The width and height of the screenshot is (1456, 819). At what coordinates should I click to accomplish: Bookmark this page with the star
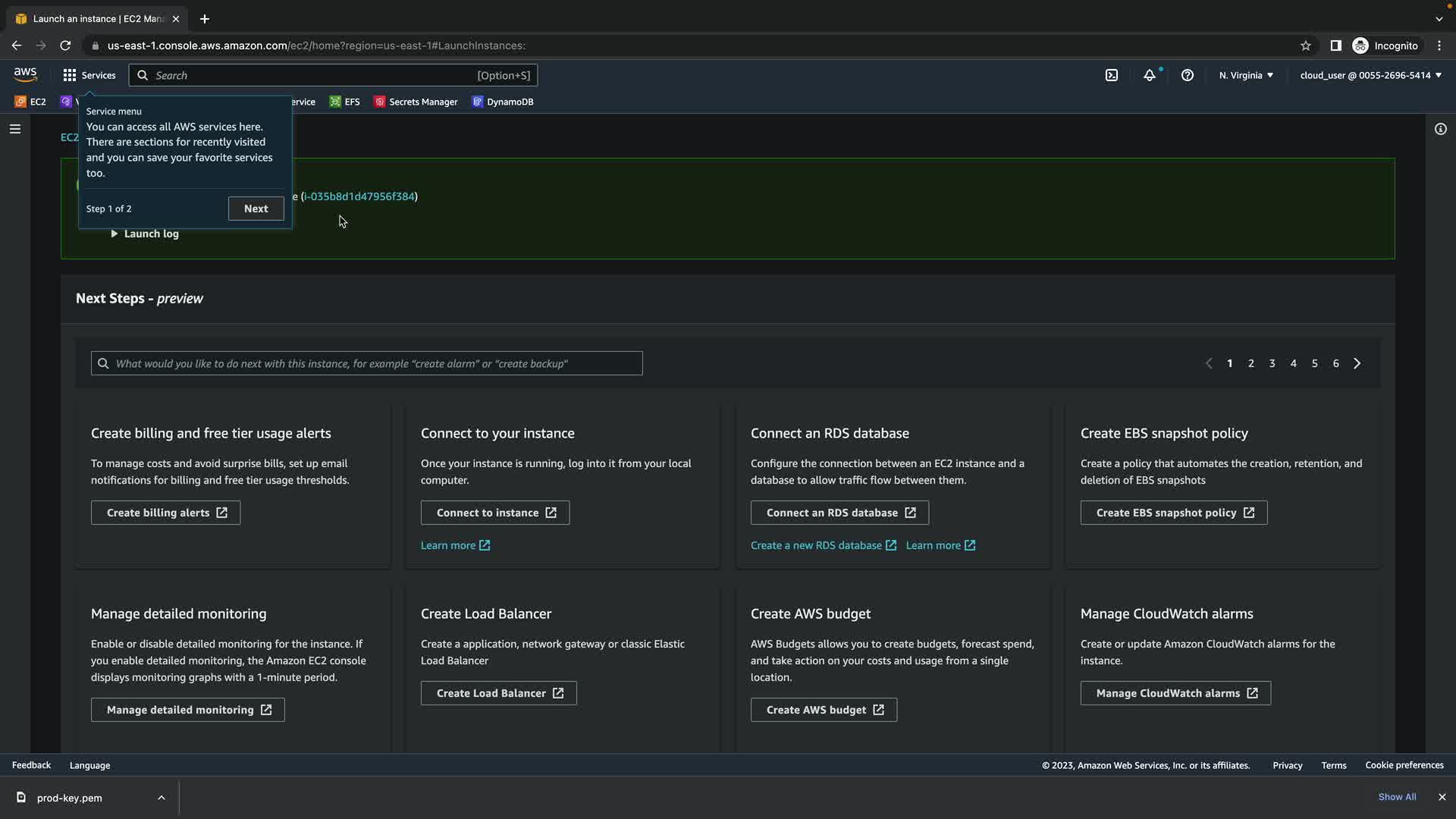click(1305, 45)
